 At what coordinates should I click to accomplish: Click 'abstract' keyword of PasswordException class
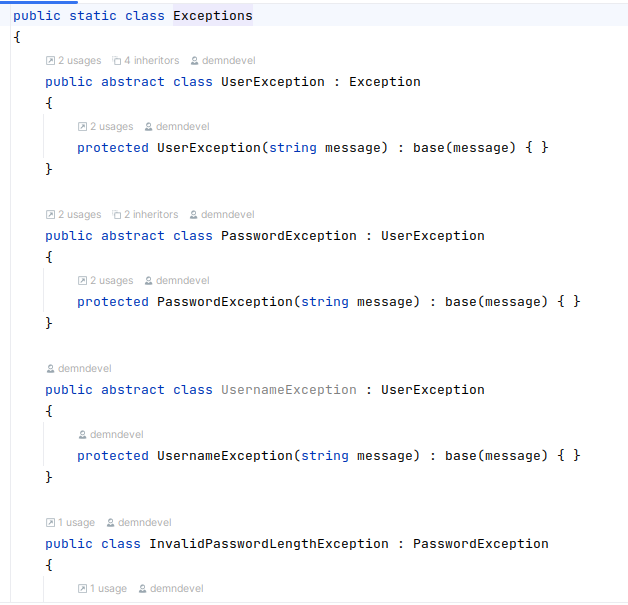point(133,236)
